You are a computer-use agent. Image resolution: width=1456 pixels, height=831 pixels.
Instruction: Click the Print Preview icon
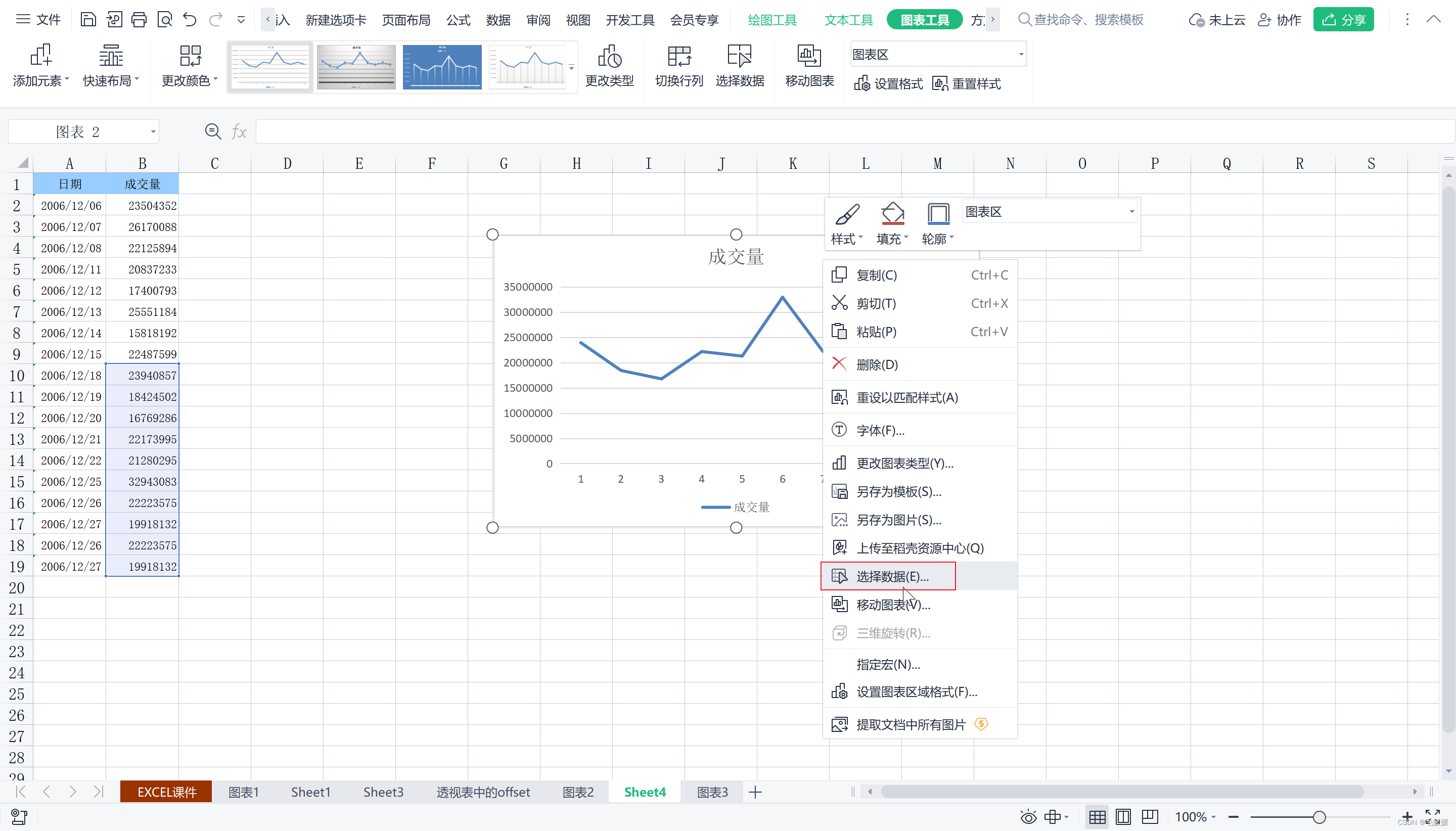click(165, 20)
